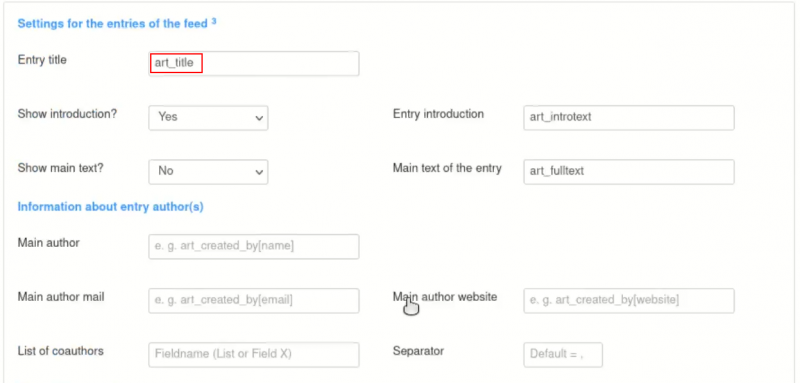Click the Entry title label
The width and height of the screenshot is (800, 383).
pyautogui.click(x=42, y=60)
